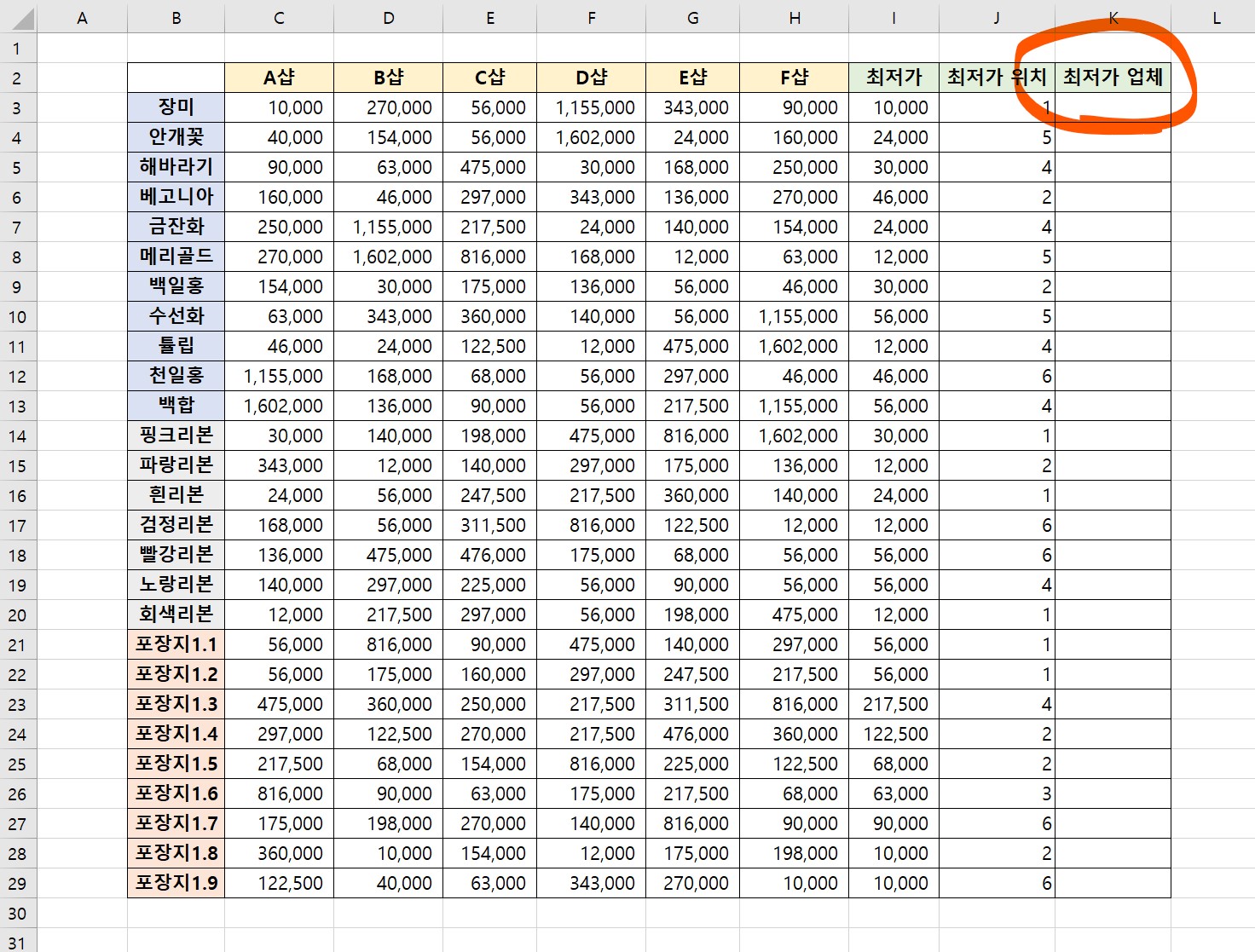The width and height of the screenshot is (1255, 952).
Task: Click row 31 header number
Action: (x=18, y=941)
